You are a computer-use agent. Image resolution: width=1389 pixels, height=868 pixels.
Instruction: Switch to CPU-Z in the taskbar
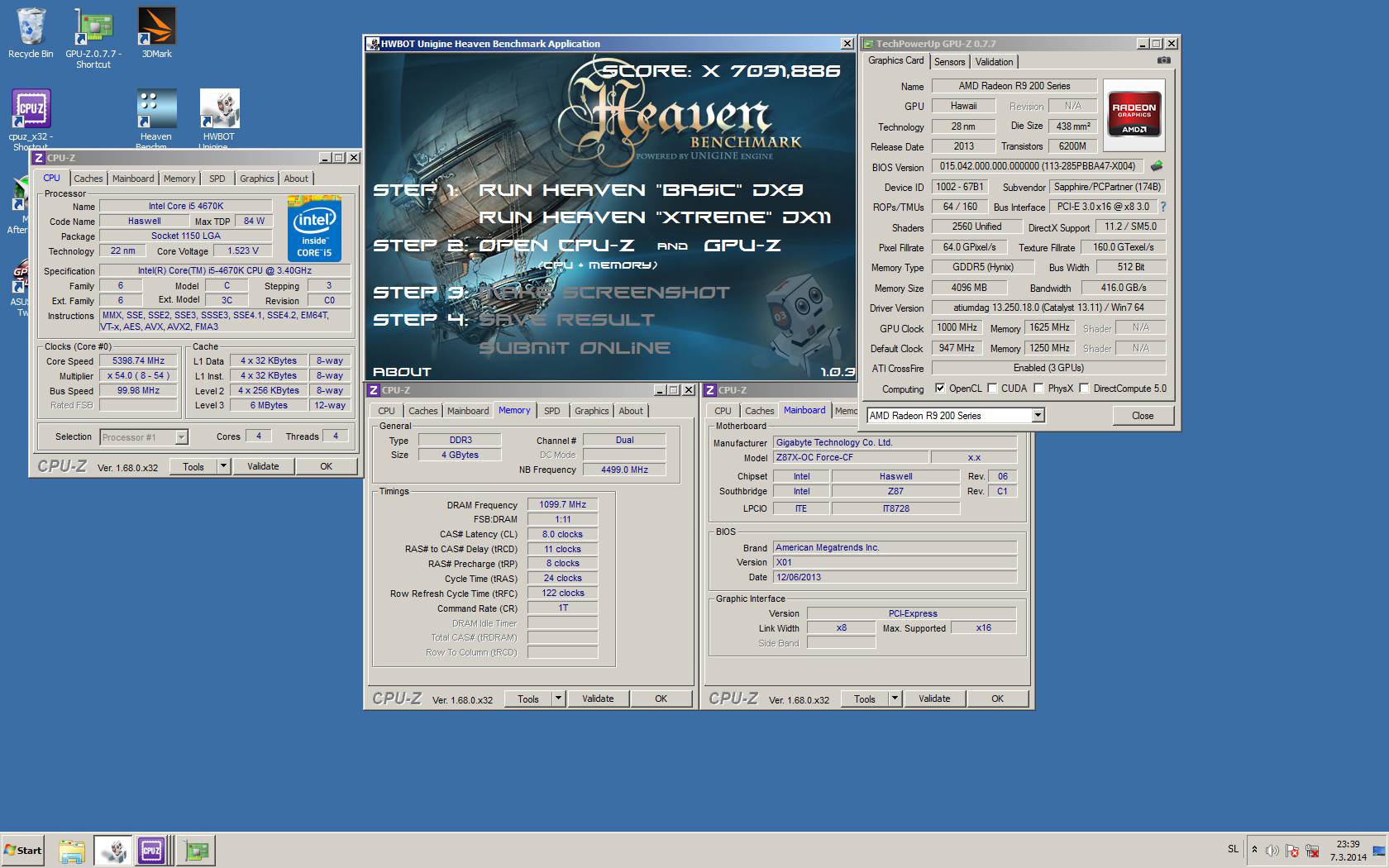(154, 851)
